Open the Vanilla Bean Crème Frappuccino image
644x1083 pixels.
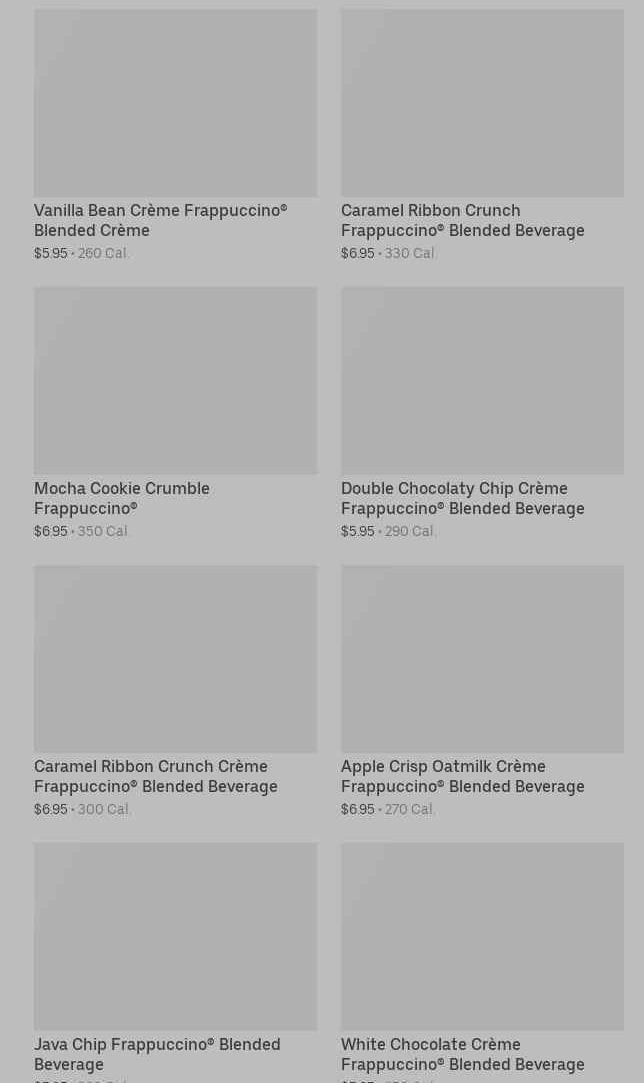pos(175,103)
